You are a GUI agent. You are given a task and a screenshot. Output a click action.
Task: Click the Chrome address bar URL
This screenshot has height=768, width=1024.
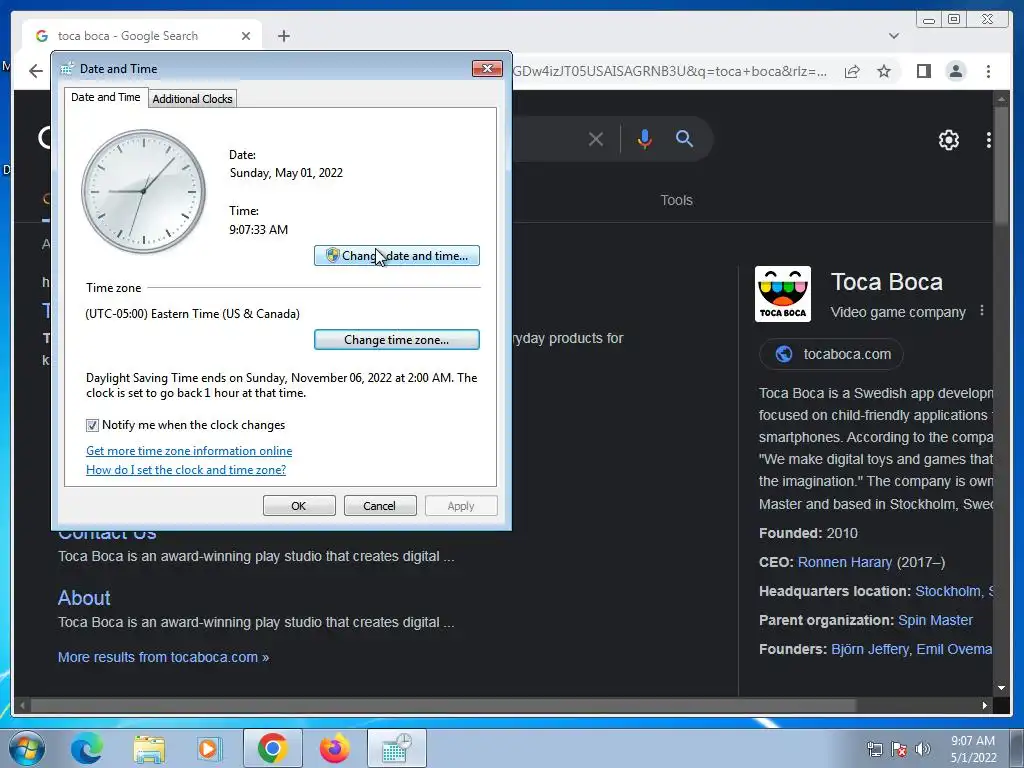coord(669,71)
